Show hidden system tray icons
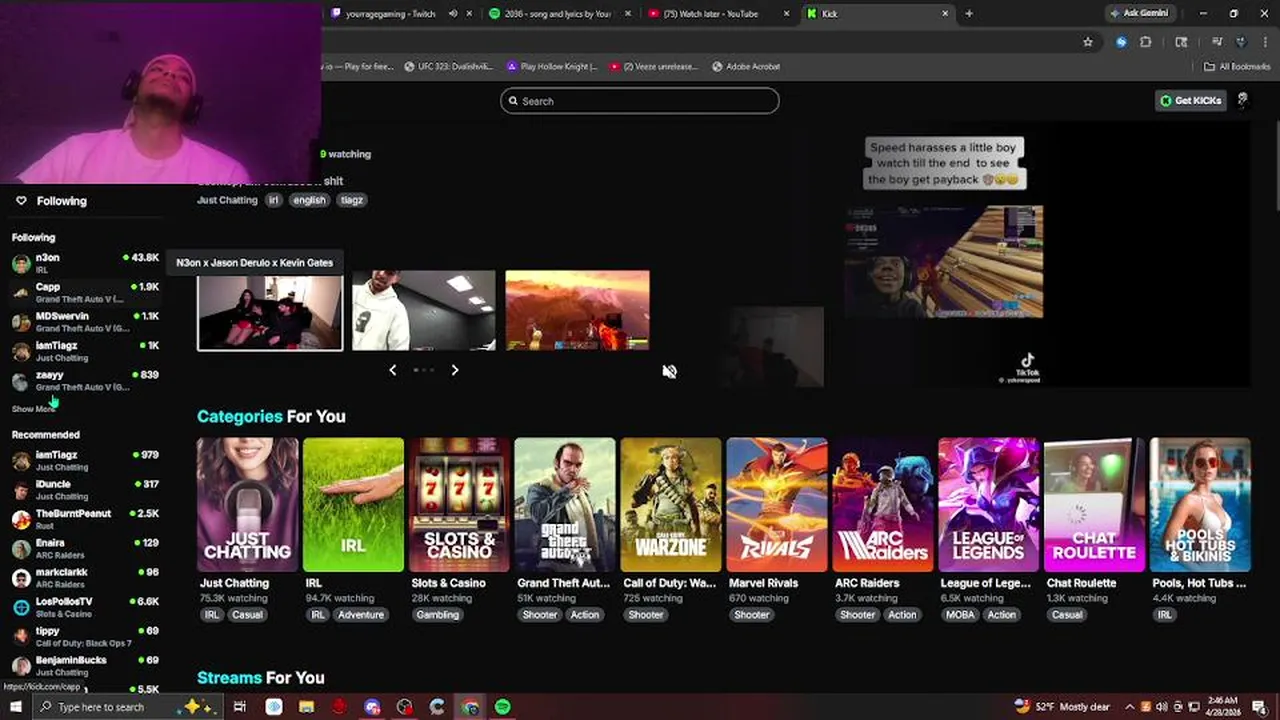The image size is (1280, 720). (1129, 707)
